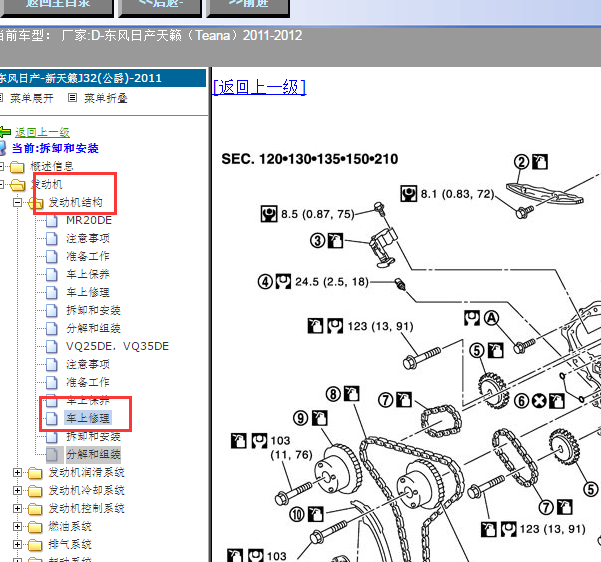Open the grayed 分解和组装 item
The height and width of the screenshot is (562, 601).
94,454
